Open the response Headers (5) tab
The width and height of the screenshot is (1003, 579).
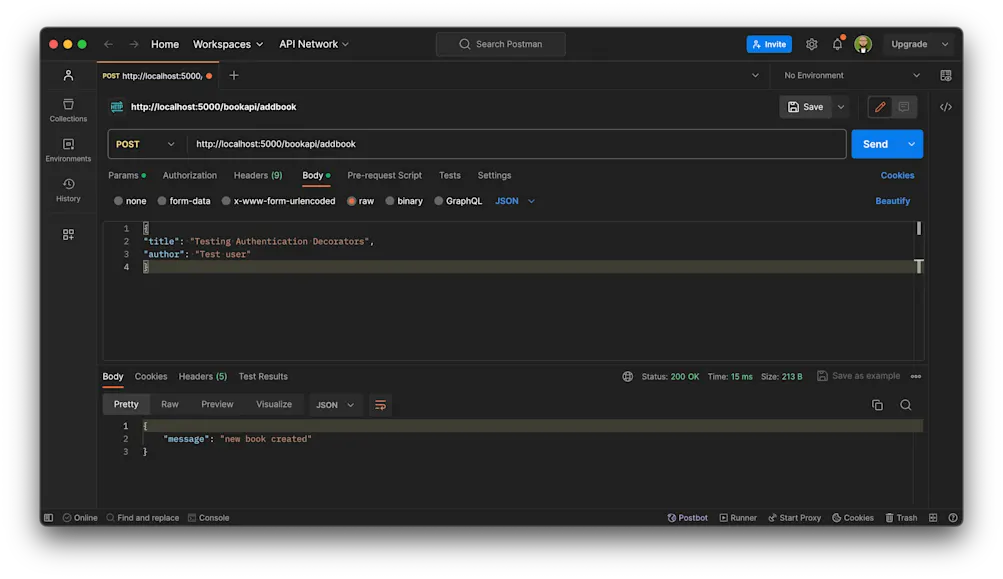pyautogui.click(x=203, y=376)
